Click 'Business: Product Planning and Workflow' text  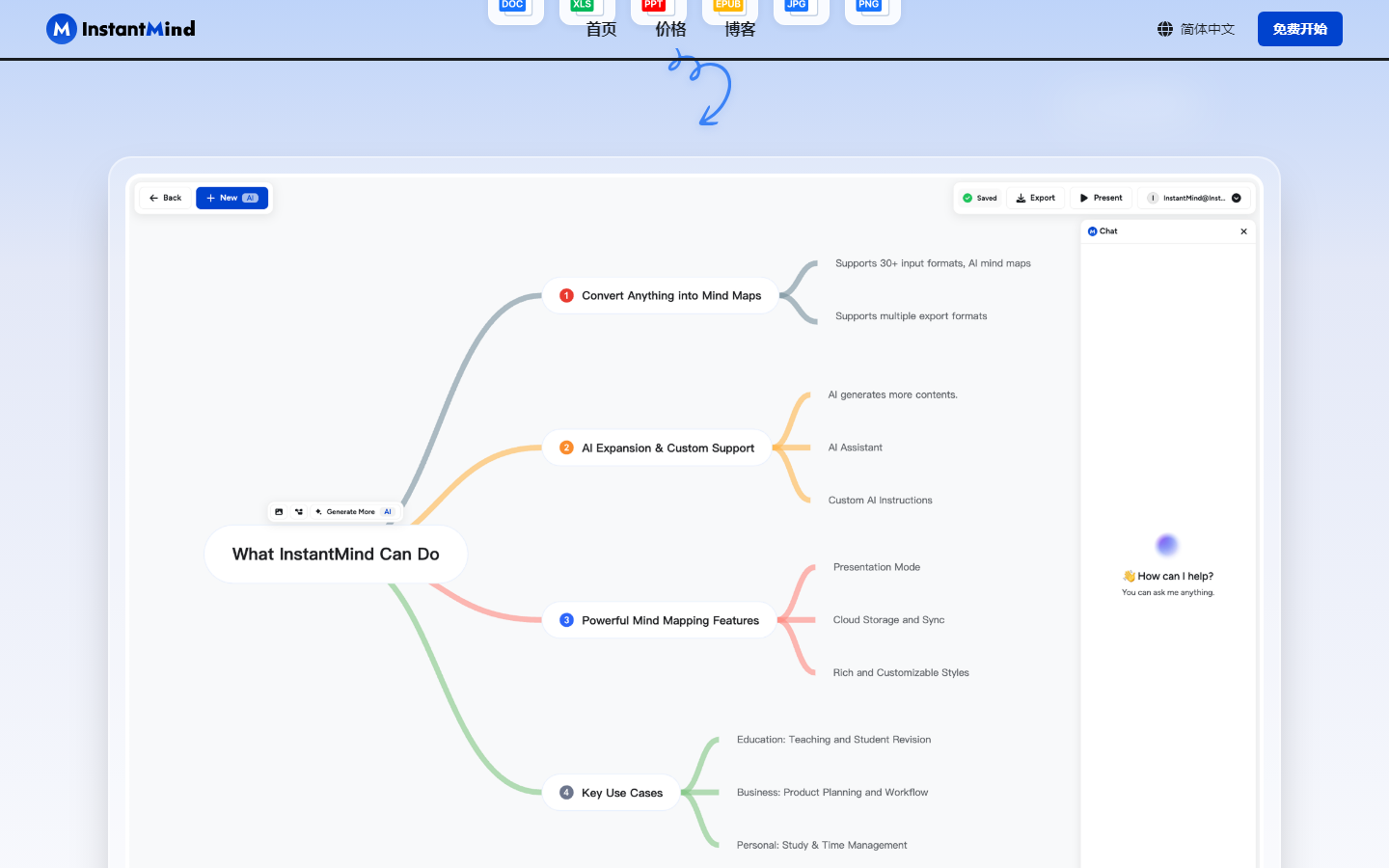[x=832, y=793]
